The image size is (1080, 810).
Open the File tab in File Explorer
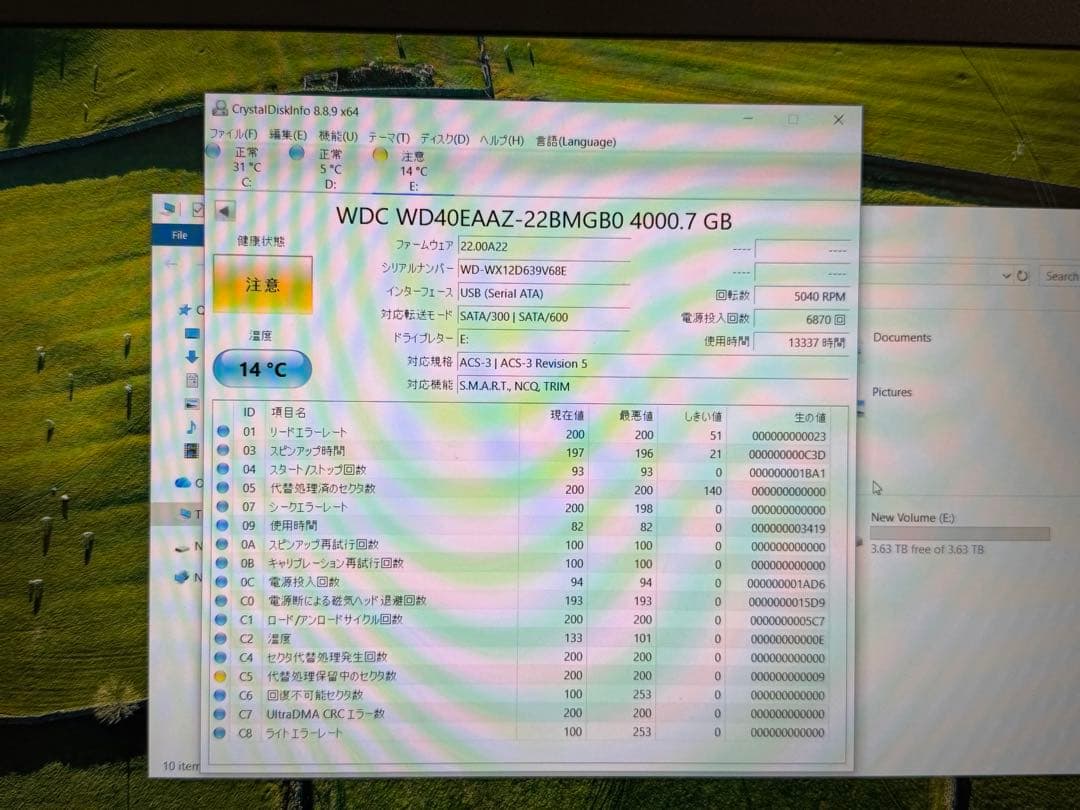tap(179, 235)
